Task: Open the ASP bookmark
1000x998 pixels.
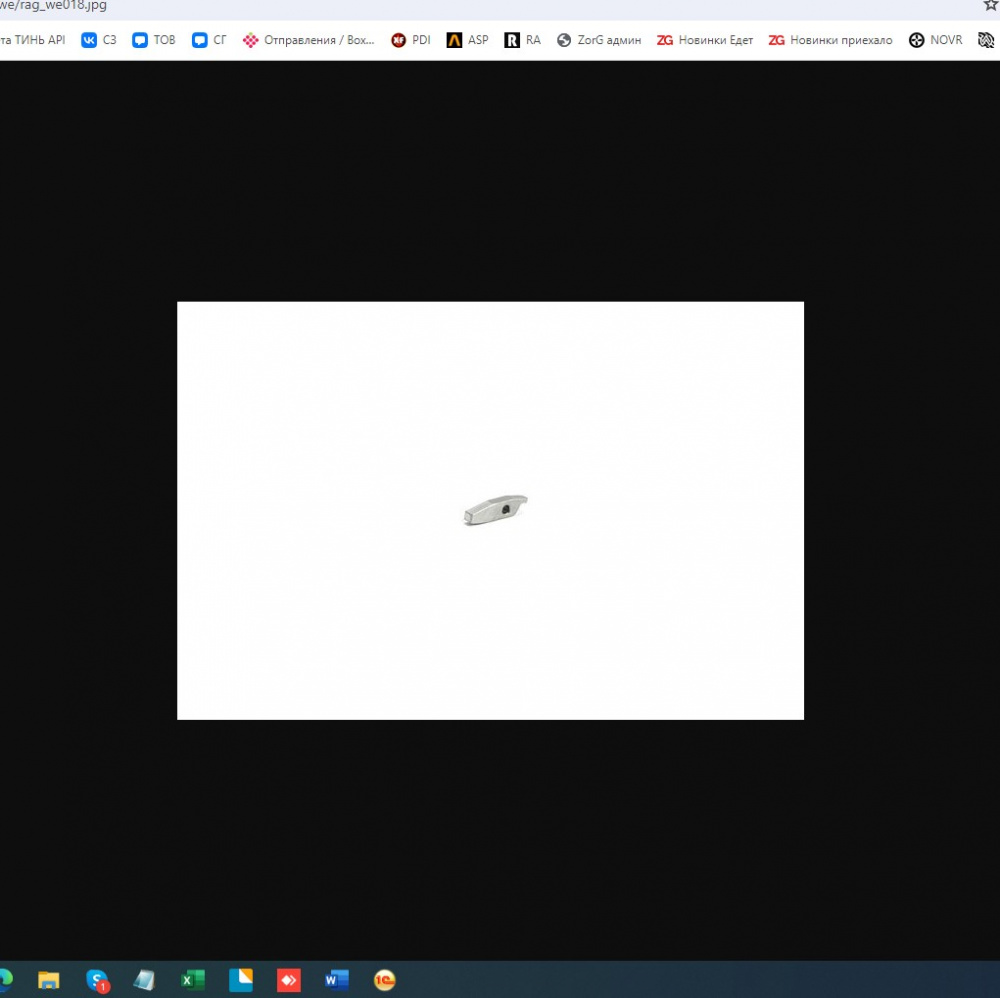Action: point(467,40)
